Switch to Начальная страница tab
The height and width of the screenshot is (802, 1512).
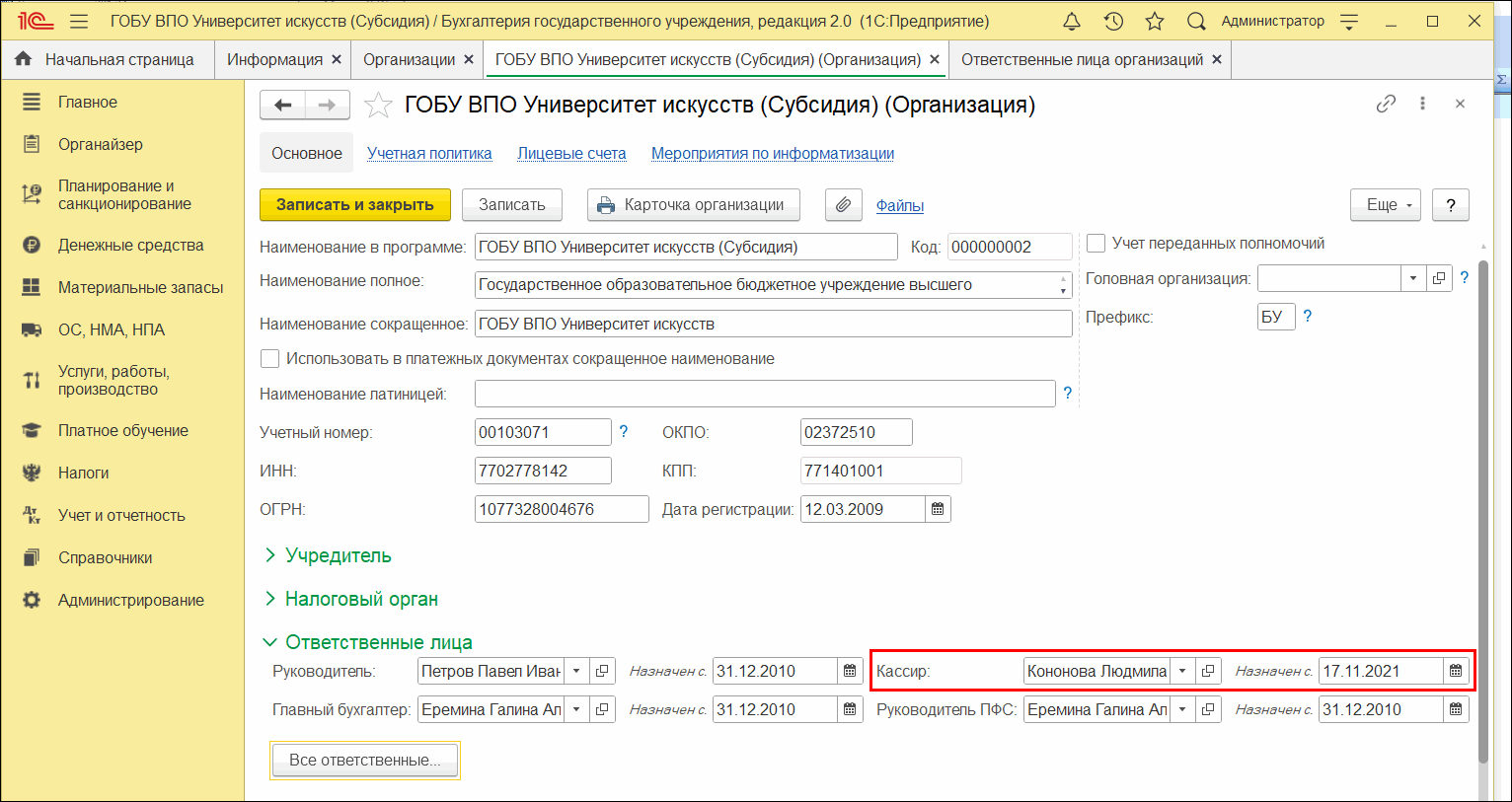click(106, 59)
